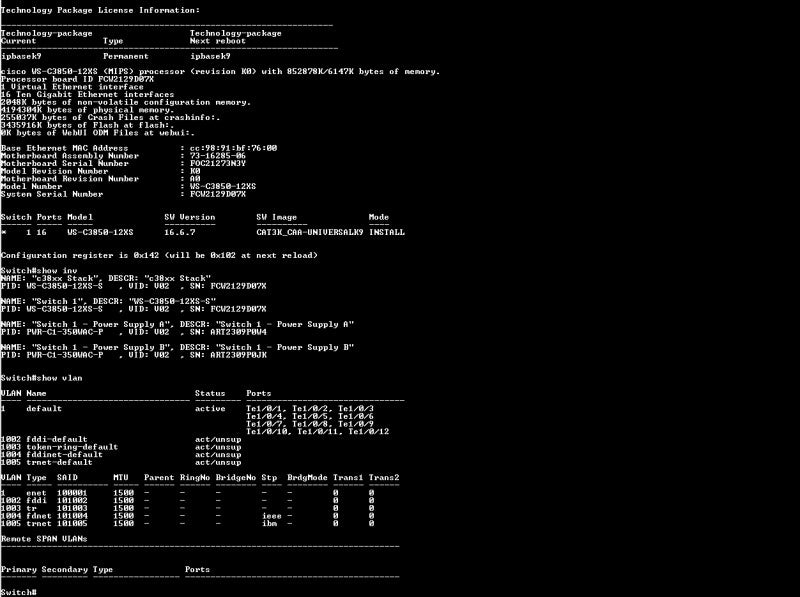Click the 'MTU' column header
The image size is (800, 597).
[120, 477]
